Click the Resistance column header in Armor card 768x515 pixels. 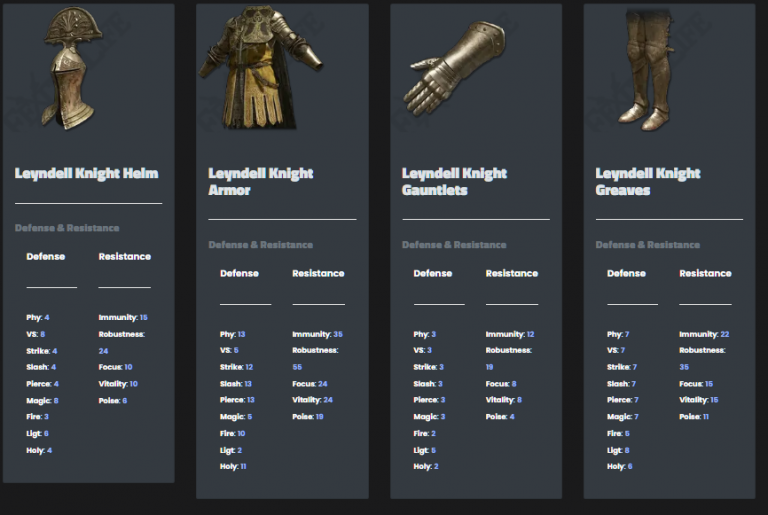(318, 273)
